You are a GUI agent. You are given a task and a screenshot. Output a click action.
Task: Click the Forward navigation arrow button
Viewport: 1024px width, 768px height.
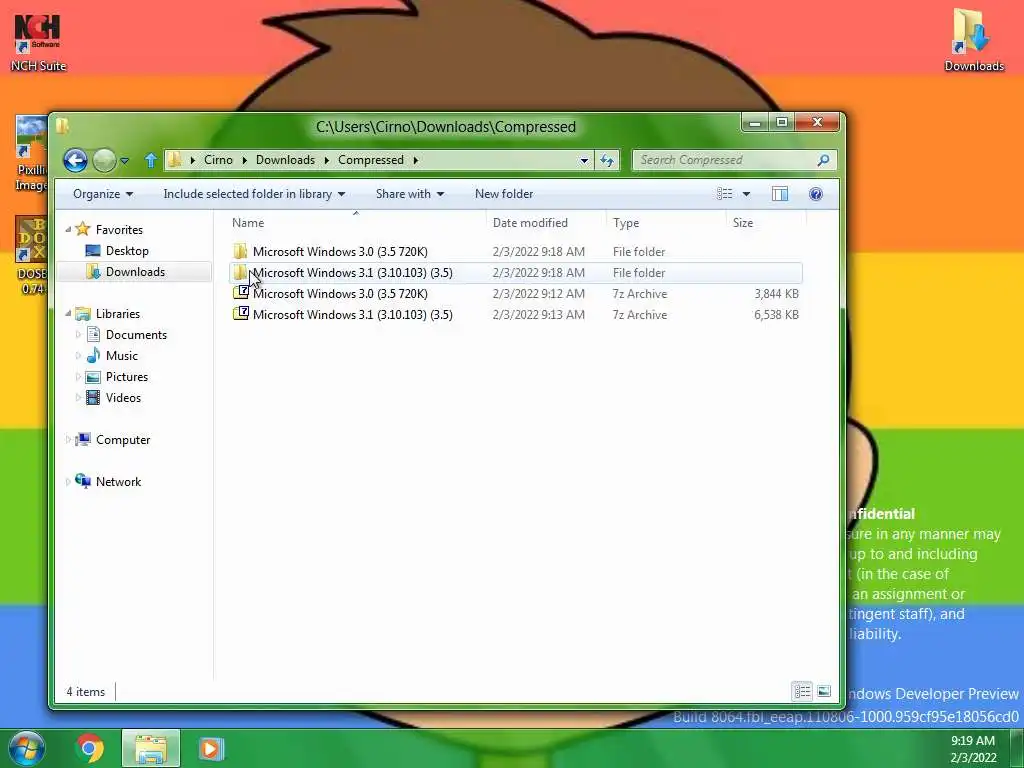pyautogui.click(x=104, y=160)
